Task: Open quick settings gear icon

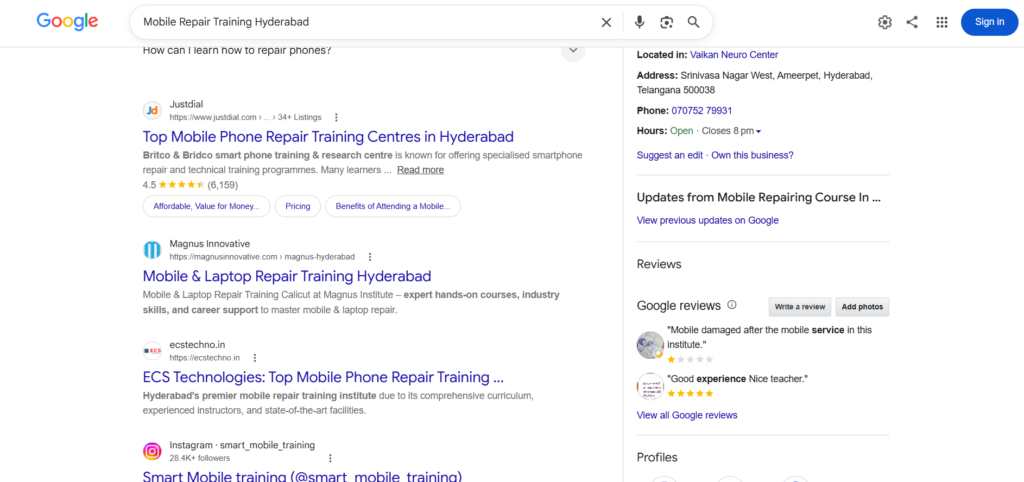Action: coord(884,22)
